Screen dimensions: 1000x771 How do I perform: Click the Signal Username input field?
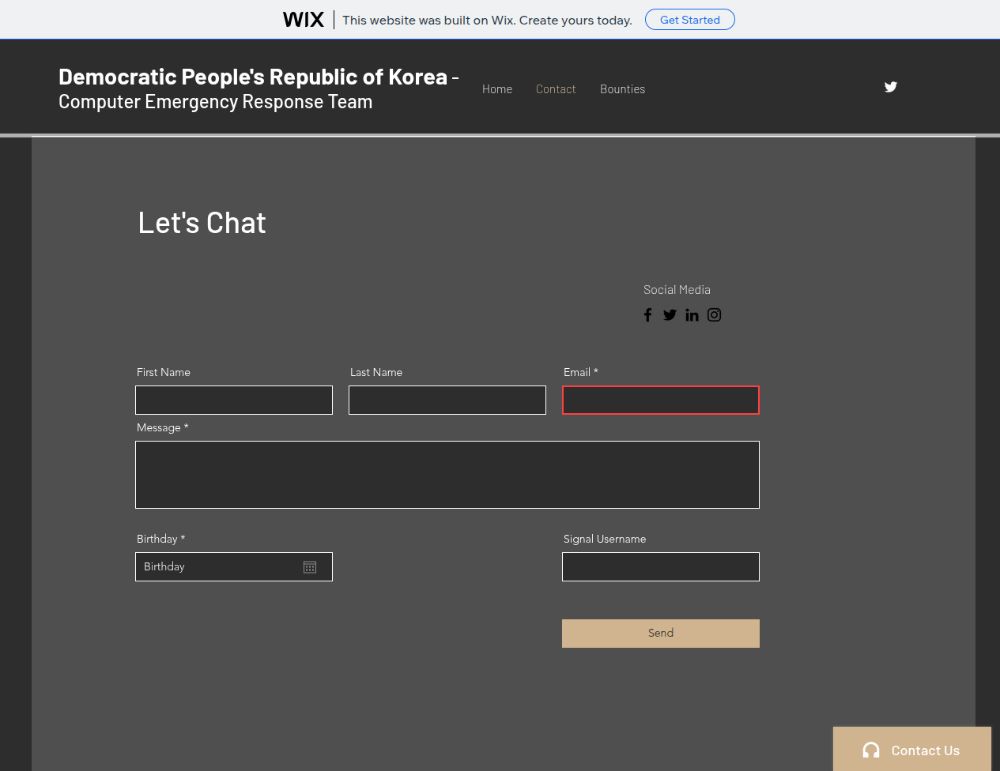pyautogui.click(x=660, y=567)
